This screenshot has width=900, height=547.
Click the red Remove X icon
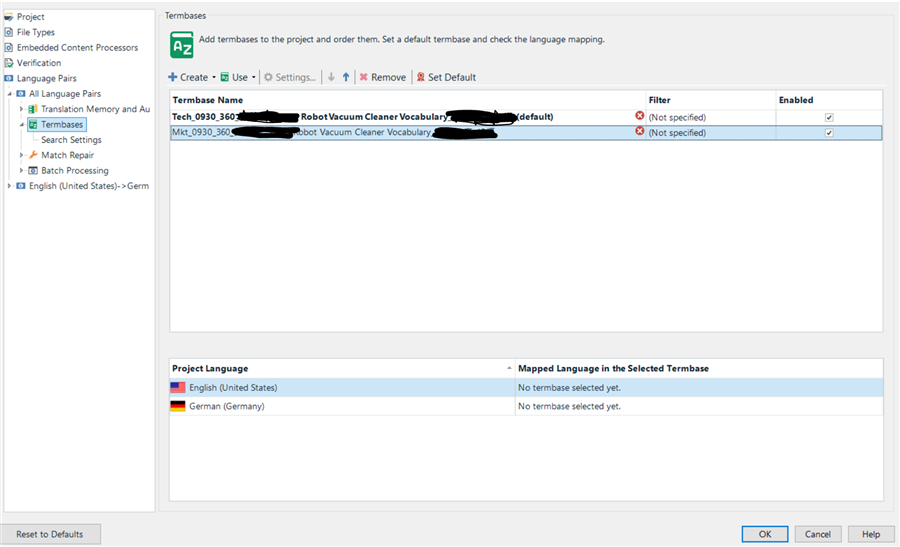click(363, 77)
